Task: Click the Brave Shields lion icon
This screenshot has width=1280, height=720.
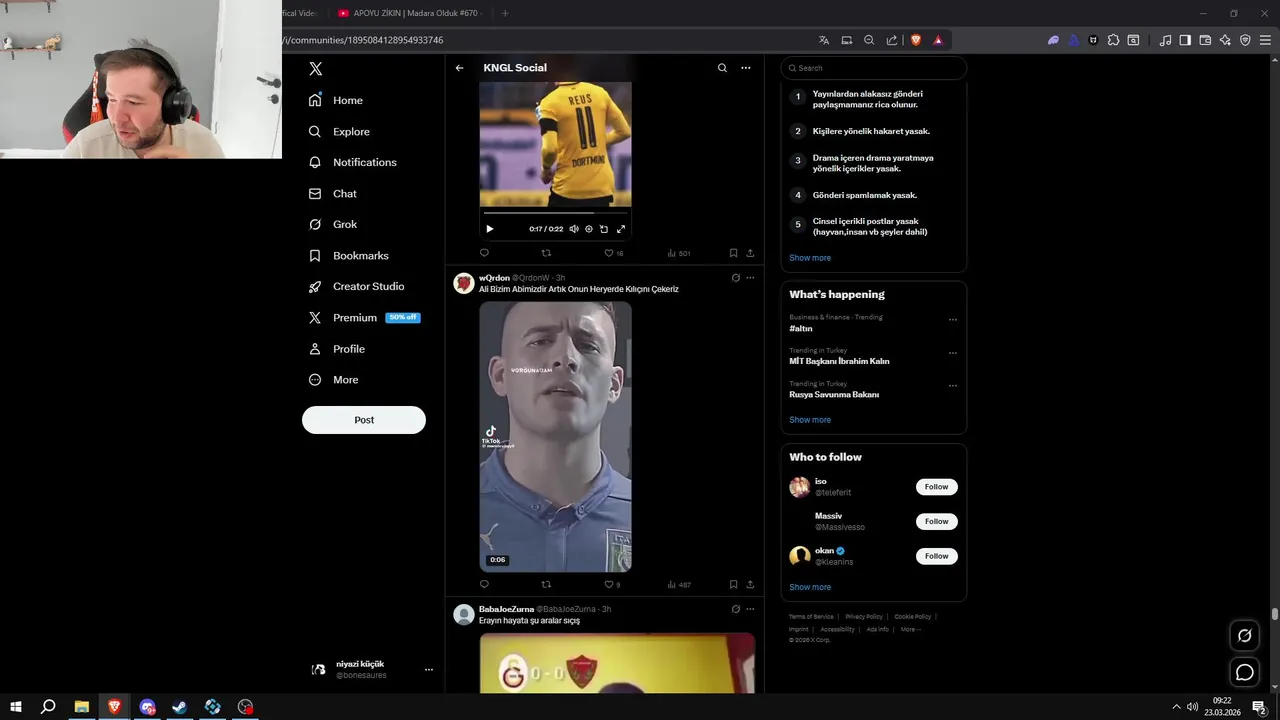Action: coord(916,40)
